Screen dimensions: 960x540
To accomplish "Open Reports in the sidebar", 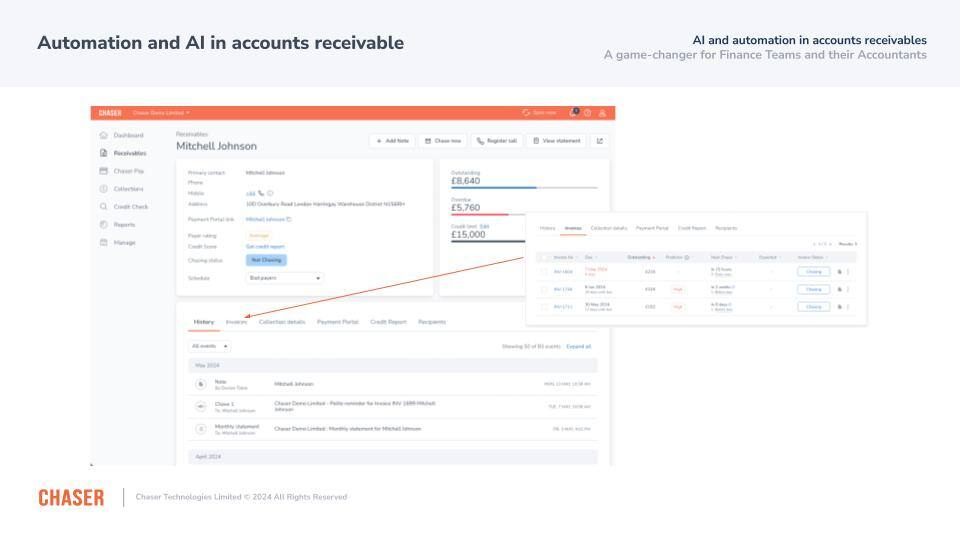I will pyautogui.click(x=117, y=225).
